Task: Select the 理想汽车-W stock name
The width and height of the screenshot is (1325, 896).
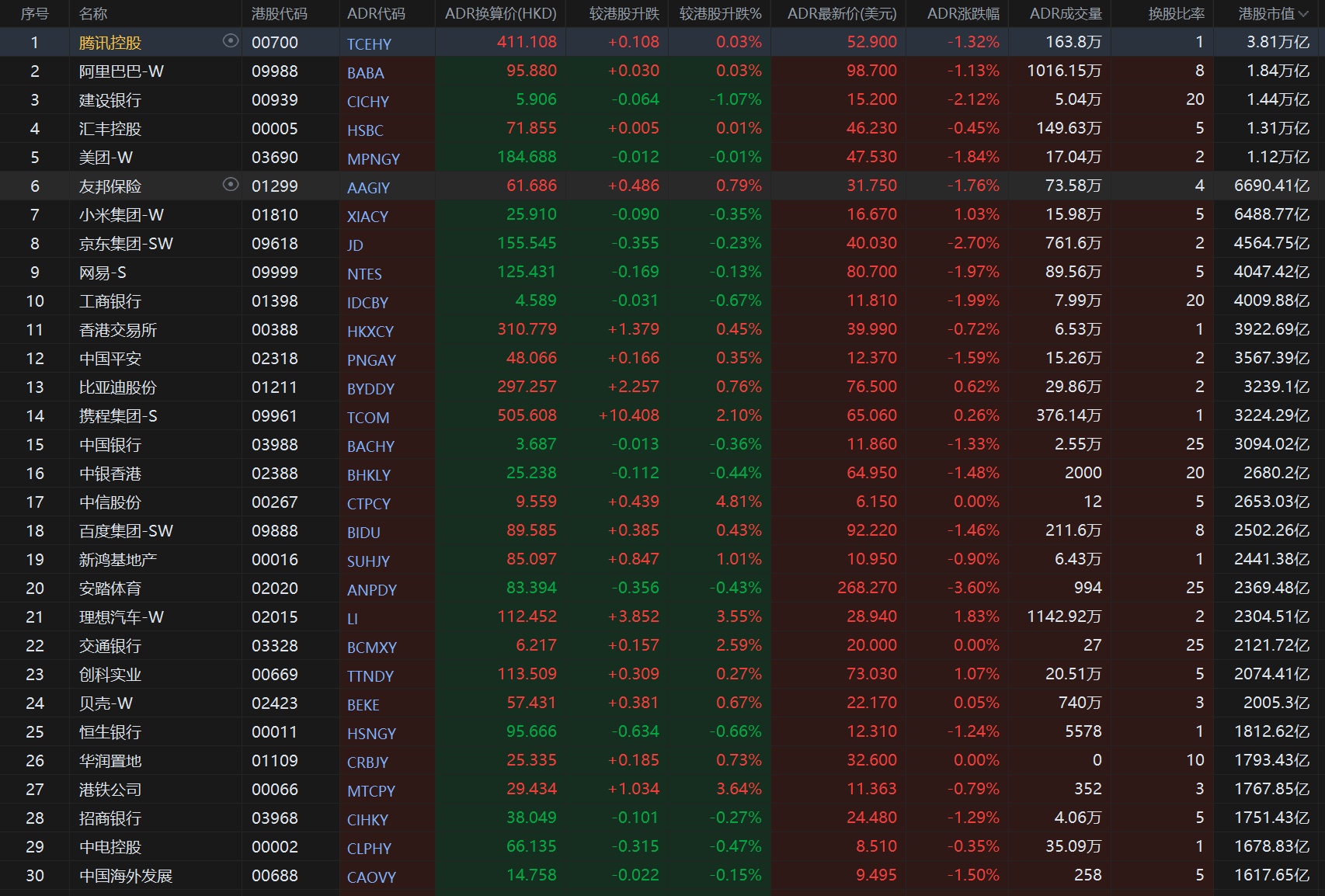Action: (x=121, y=617)
